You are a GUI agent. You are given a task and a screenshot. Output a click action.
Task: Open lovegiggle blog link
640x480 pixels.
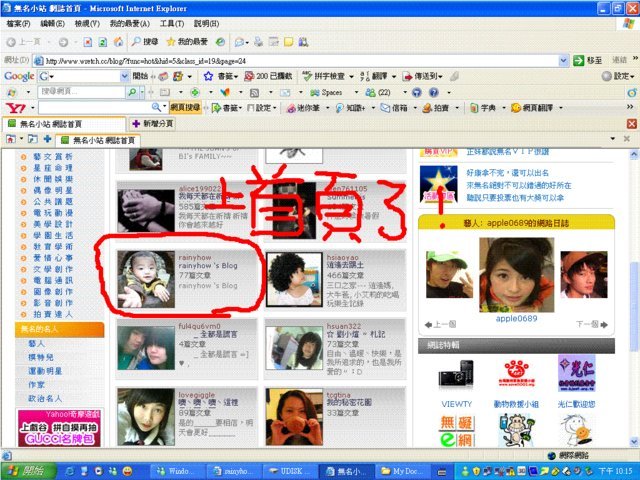pyautogui.click(x=196, y=395)
